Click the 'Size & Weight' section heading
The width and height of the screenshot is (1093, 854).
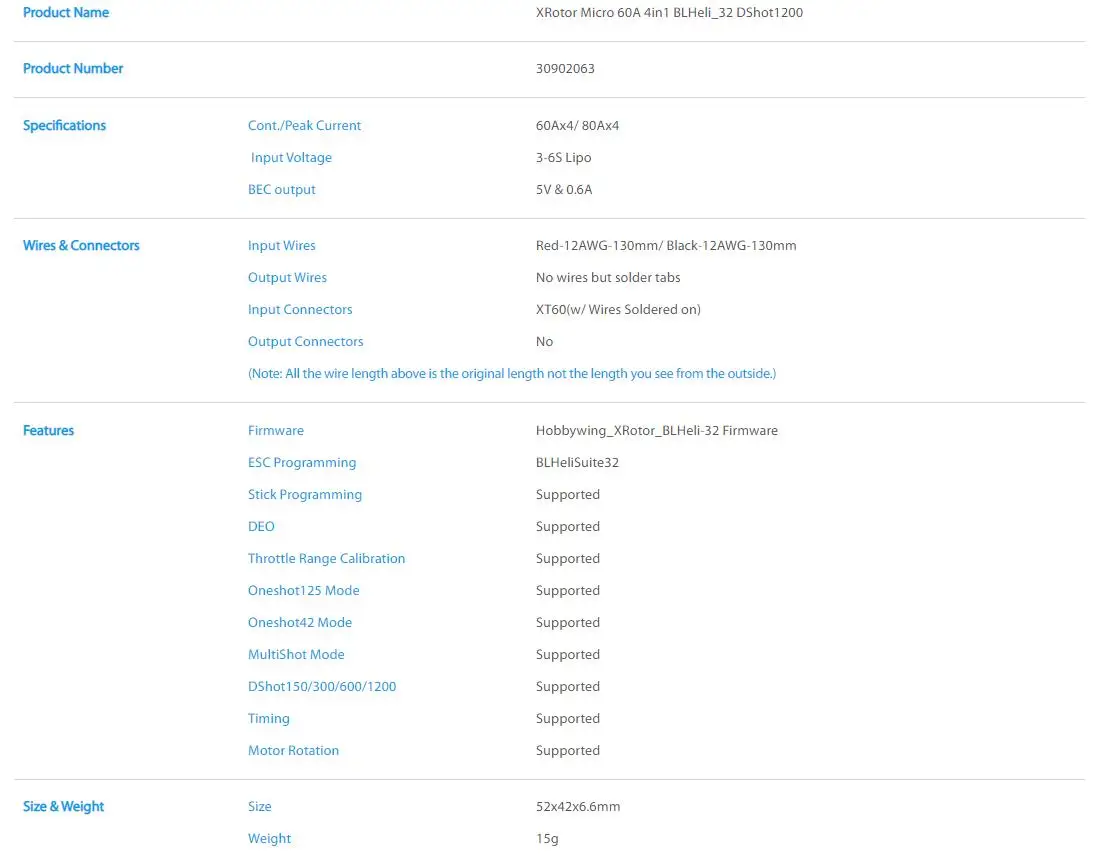[63, 807]
